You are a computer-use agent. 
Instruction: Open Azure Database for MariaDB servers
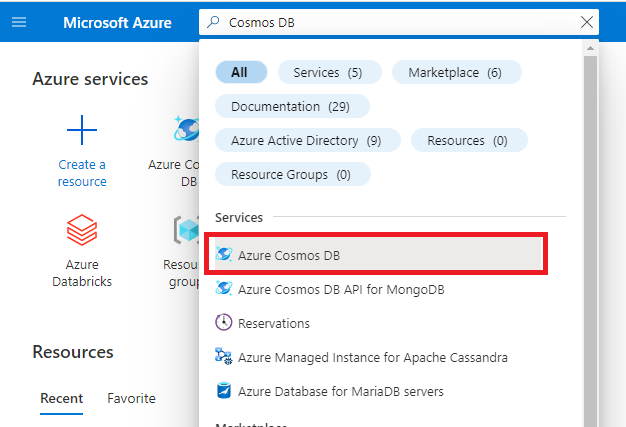[341, 391]
